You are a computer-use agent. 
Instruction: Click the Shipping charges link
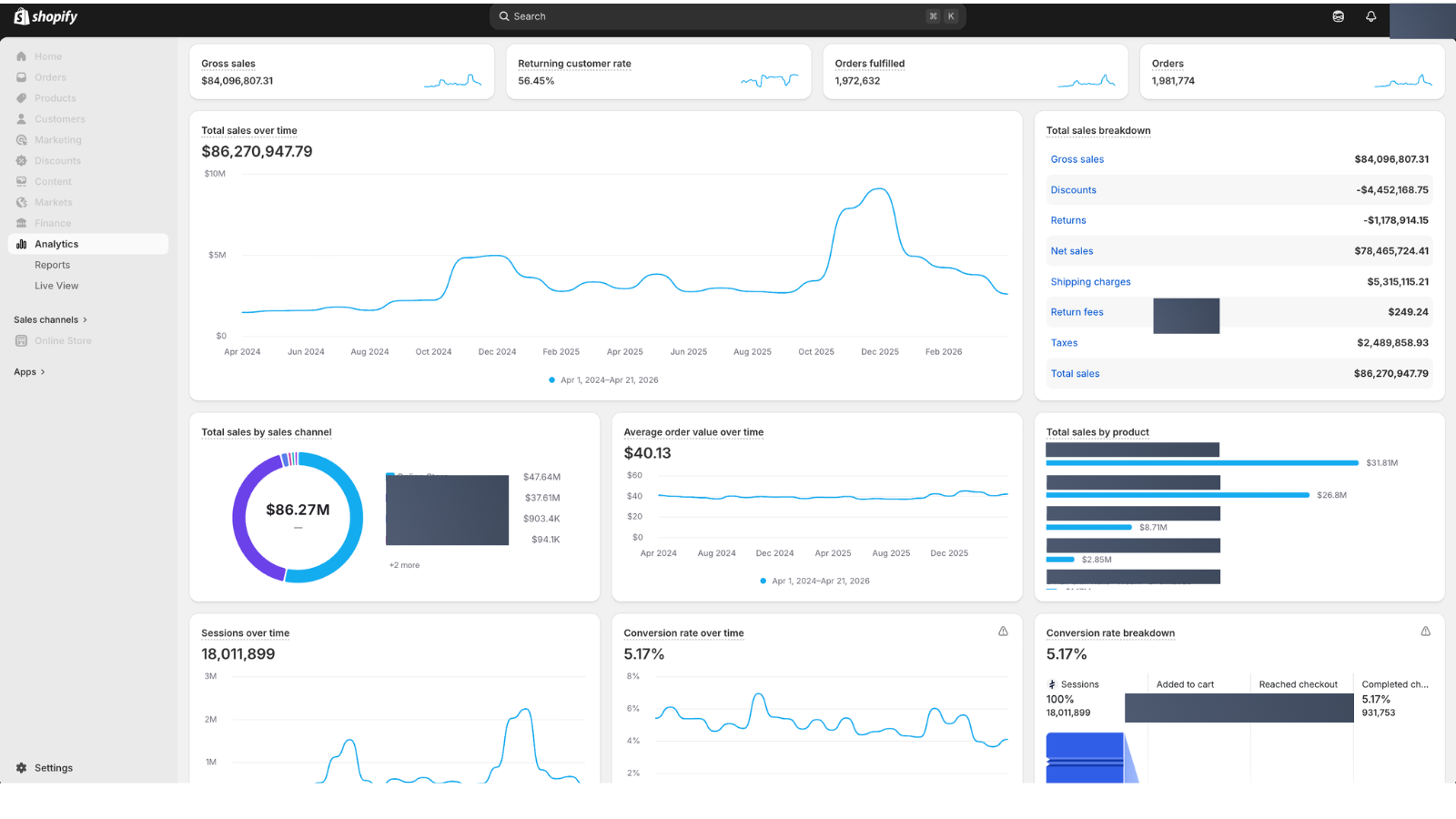(1091, 282)
